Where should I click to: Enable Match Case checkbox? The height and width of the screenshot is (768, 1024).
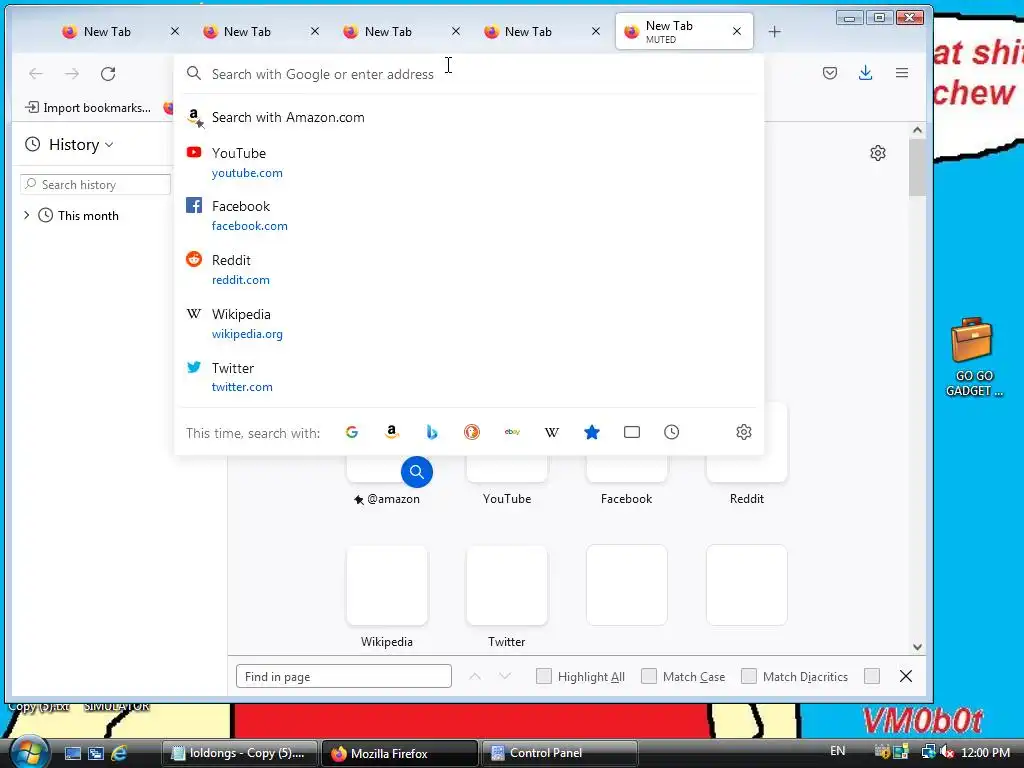[x=648, y=676]
